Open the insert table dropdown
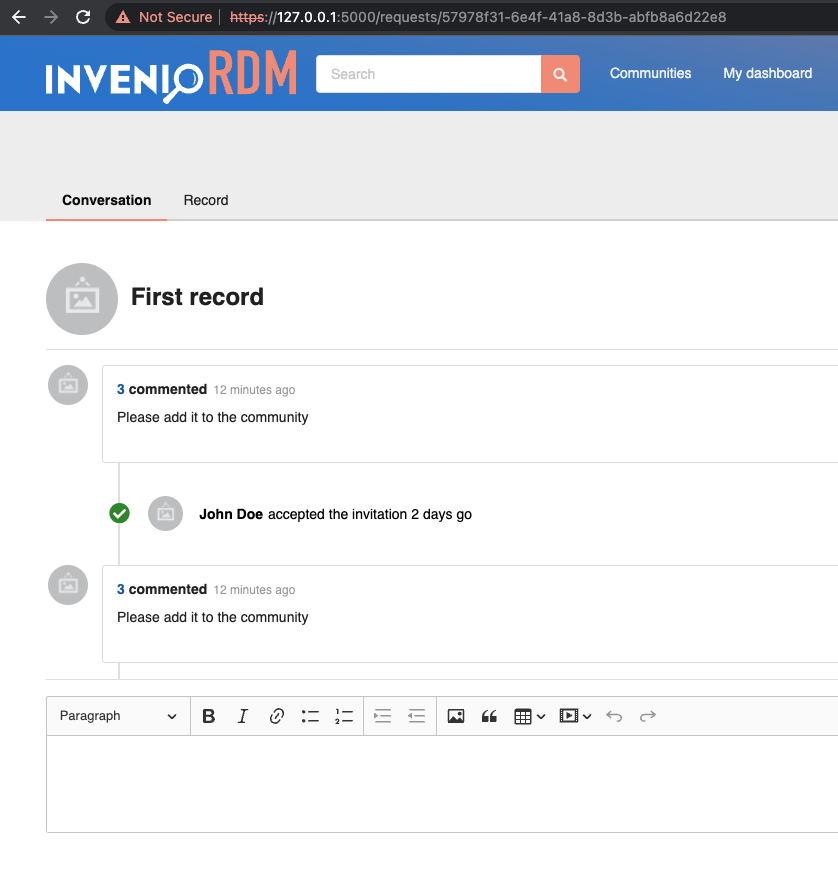 coord(528,716)
